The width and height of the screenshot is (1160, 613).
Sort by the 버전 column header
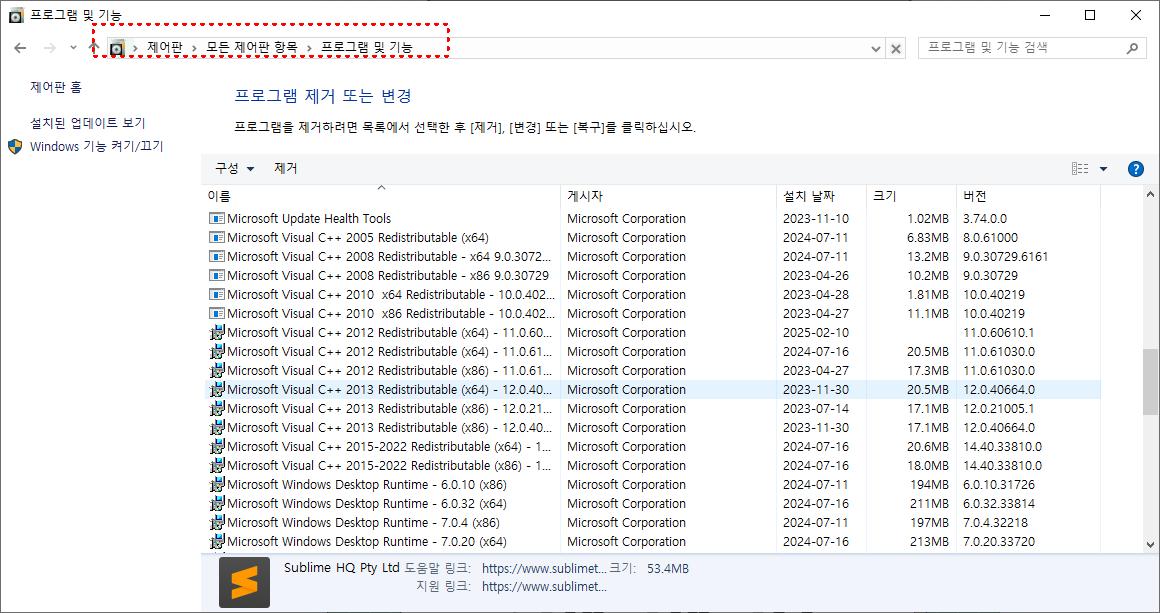(1028, 196)
